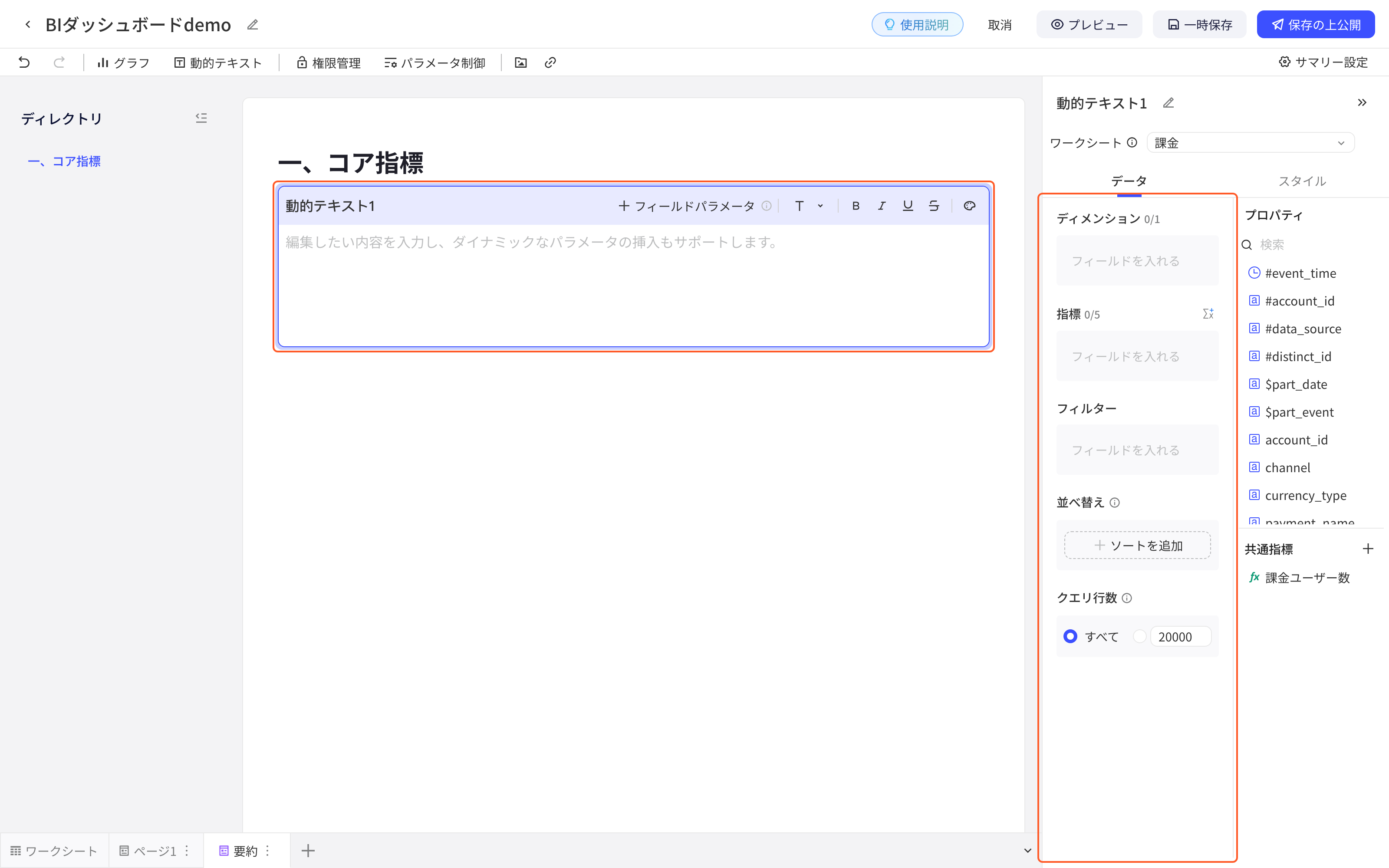This screenshot has width=1389, height=868.
Task: Add a new sheet with plus button
Action: click(x=308, y=851)
